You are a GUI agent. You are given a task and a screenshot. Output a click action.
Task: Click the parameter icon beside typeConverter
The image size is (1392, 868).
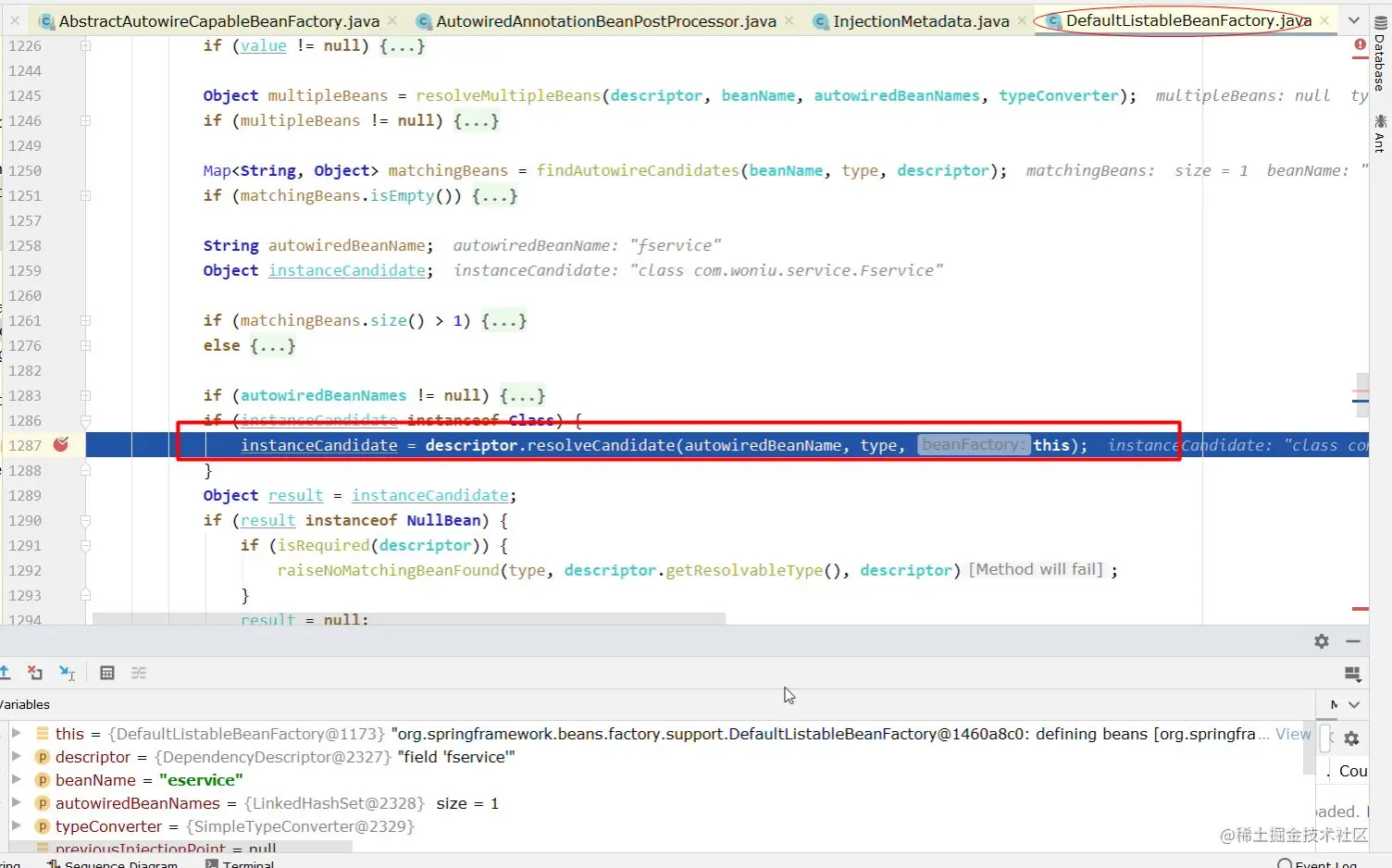click(x=42, y=826)
